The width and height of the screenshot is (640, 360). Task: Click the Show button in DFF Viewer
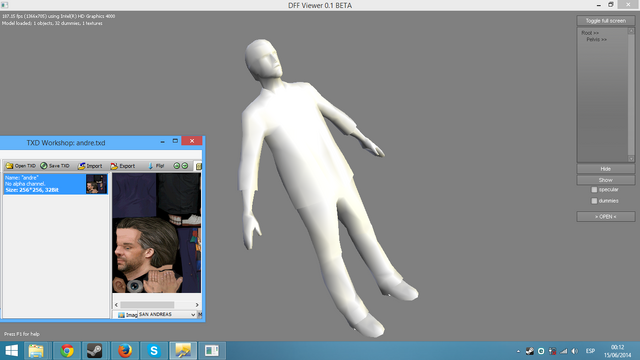pos(606,180)
